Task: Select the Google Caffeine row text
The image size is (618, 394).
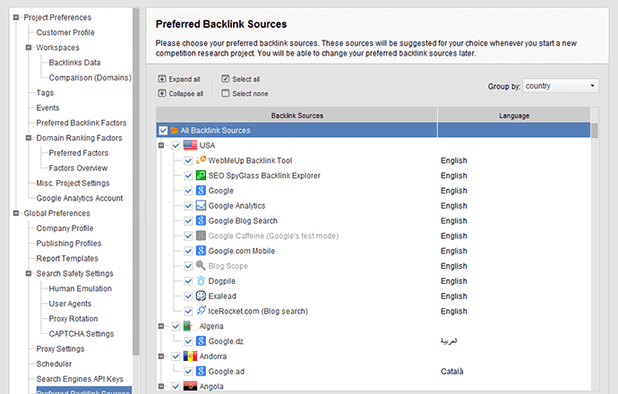Action: [x=273, y=236]
